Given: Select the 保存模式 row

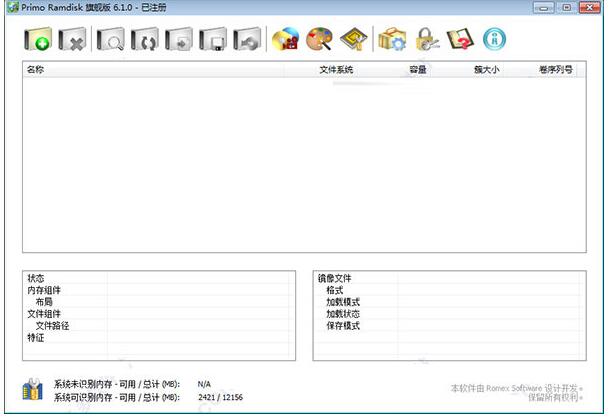Looking at the screenshot, I should point(449,326).
